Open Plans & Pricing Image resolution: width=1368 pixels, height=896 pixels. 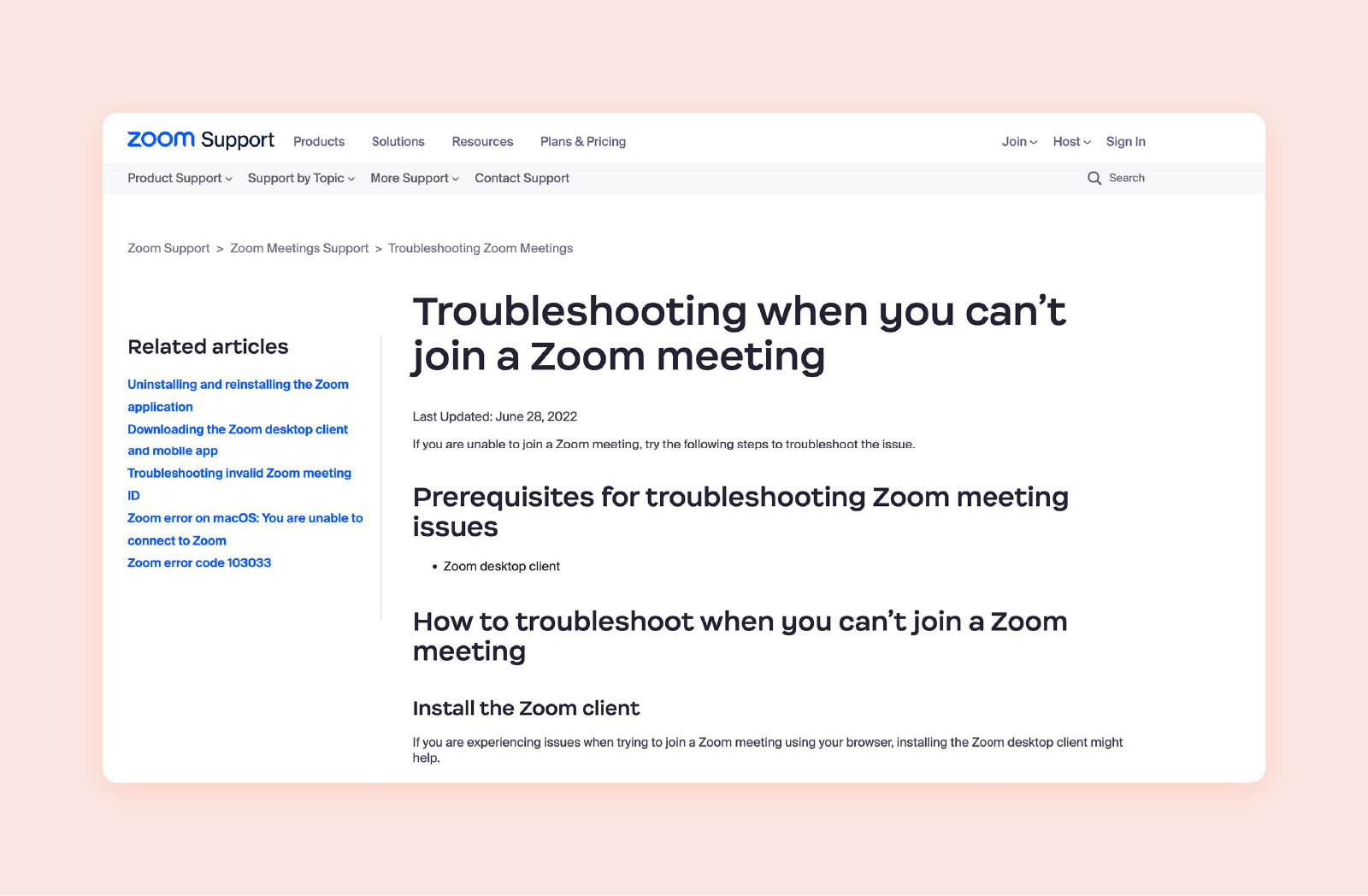pyautogui.click(x=582, y=141)
